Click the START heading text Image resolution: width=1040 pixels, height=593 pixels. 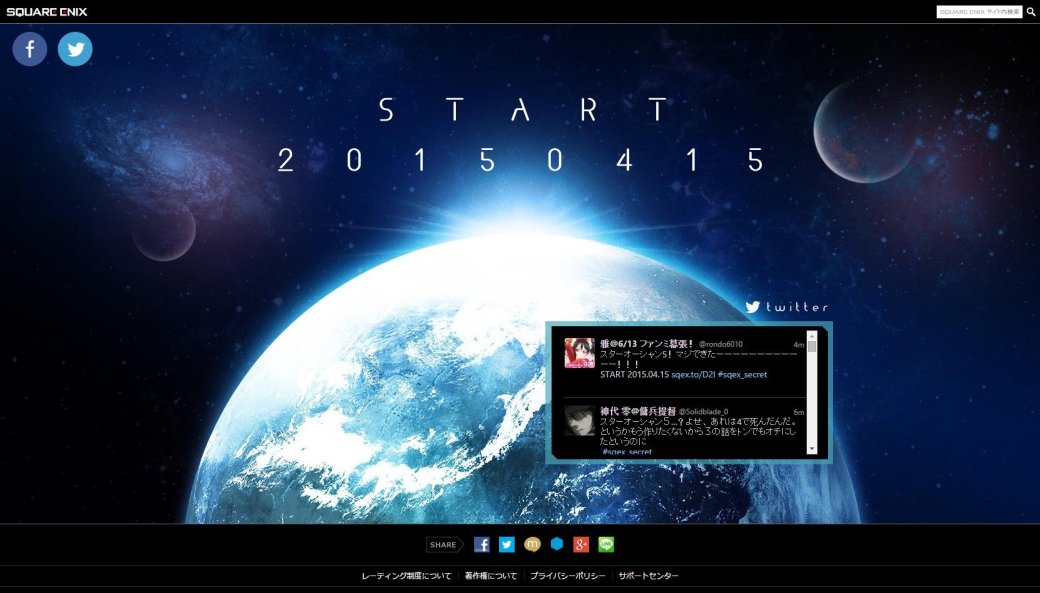coord(524,109)
